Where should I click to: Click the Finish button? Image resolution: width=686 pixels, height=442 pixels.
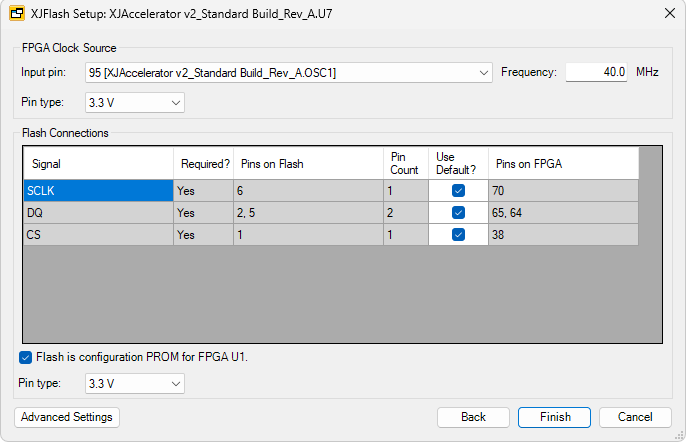click(x=554, y=417)
